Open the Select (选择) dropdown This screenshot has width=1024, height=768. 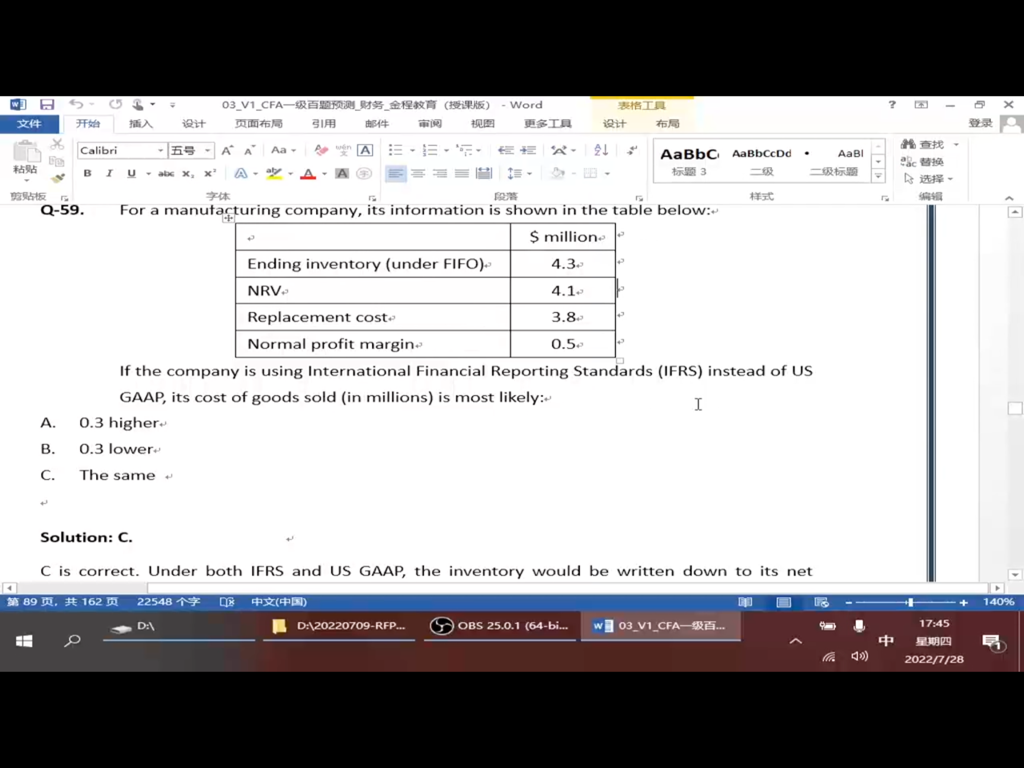pyautogui.click(x=929, y=179)
